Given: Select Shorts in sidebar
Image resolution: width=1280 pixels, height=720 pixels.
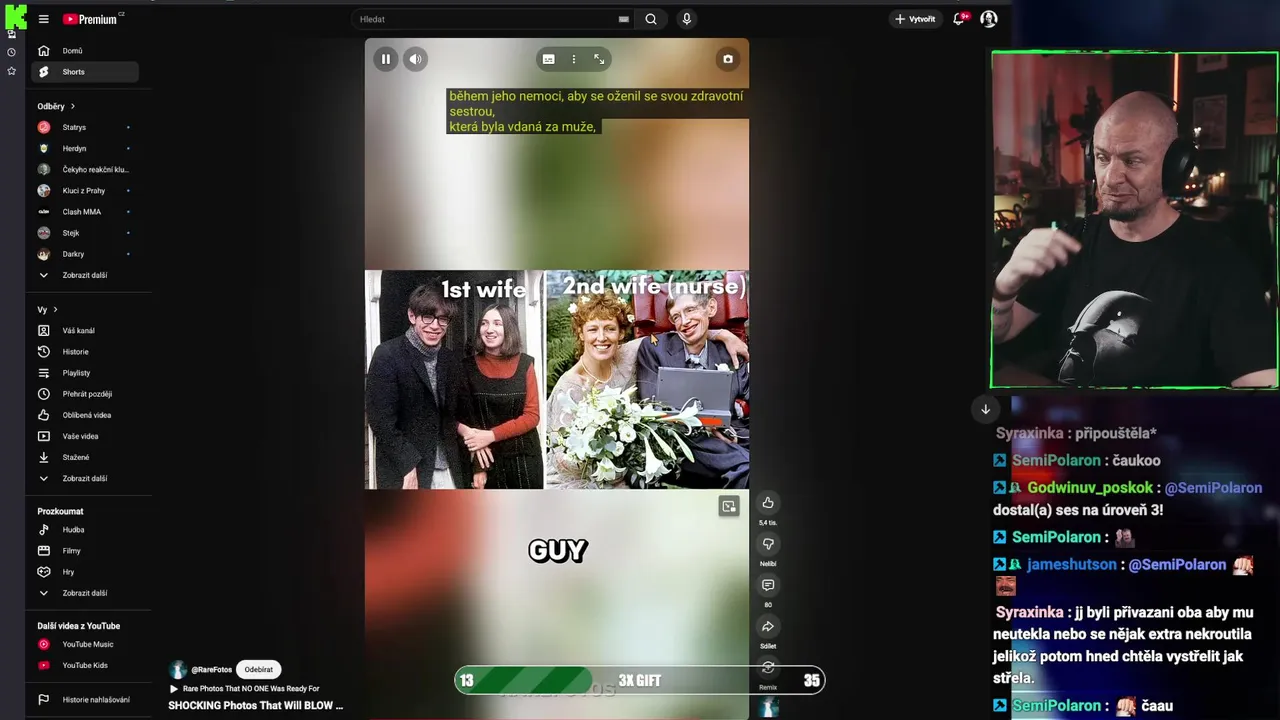Looking at the screenshot, I should 87,72.
